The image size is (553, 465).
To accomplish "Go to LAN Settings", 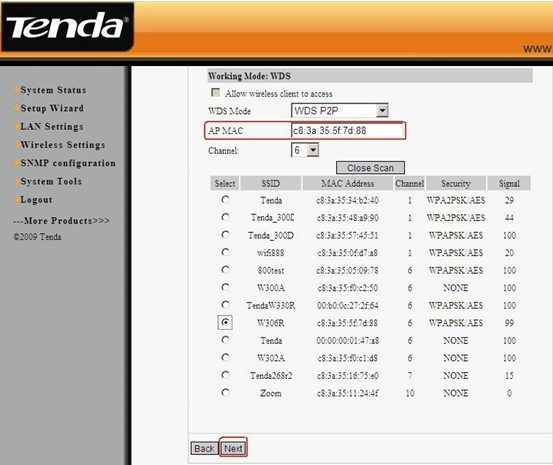I will (51, 127).
